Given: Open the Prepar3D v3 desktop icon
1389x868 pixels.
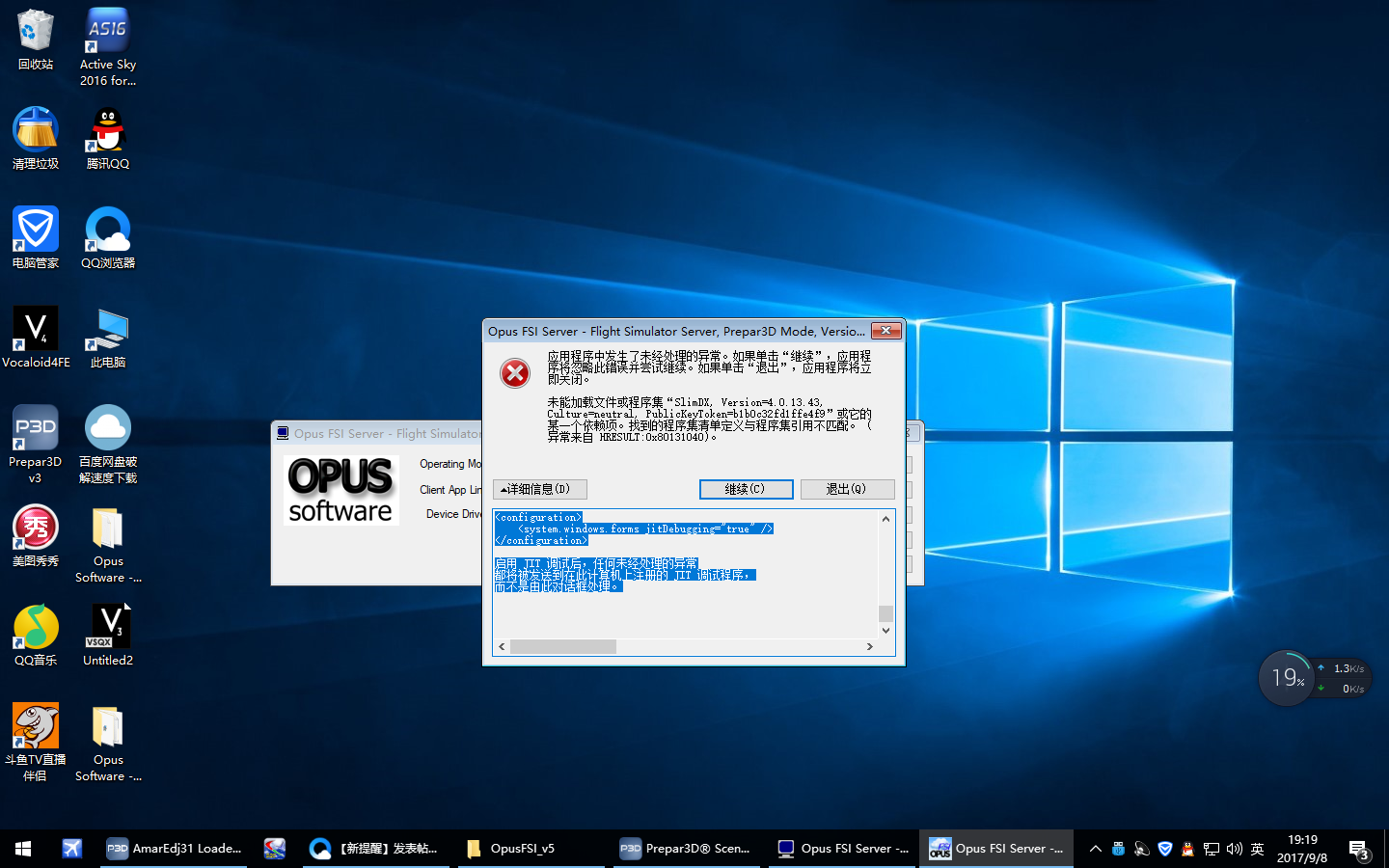Looking at the screenshot, I should (x=36, y=428).
